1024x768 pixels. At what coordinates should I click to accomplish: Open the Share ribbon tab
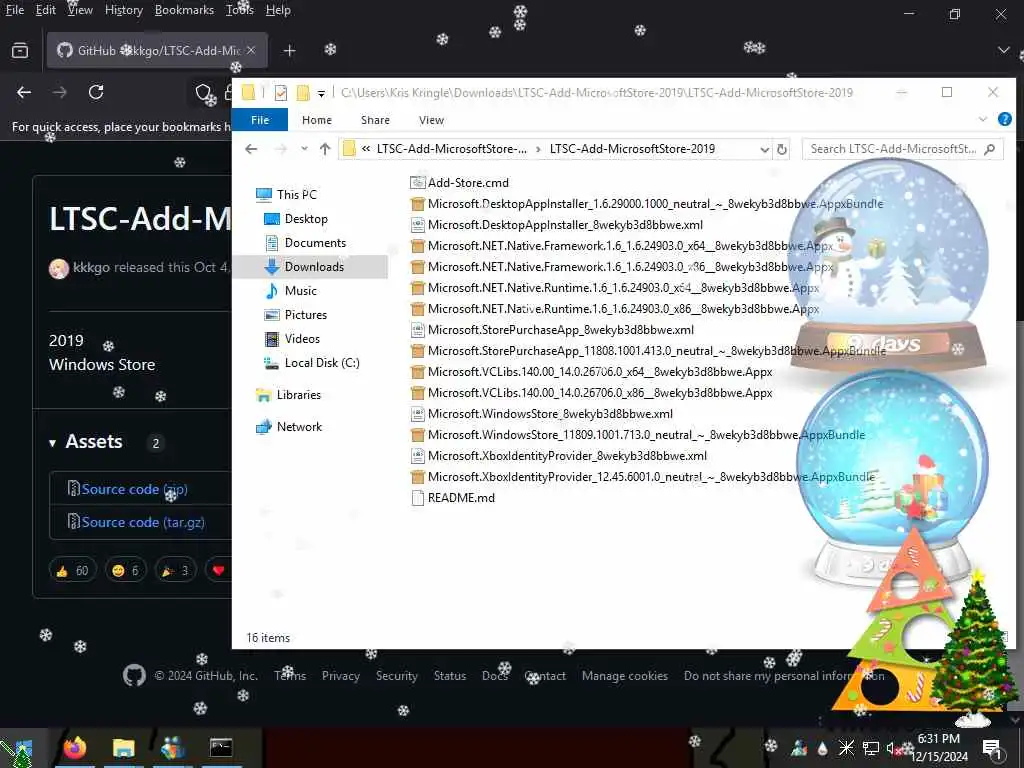point(376,120)
